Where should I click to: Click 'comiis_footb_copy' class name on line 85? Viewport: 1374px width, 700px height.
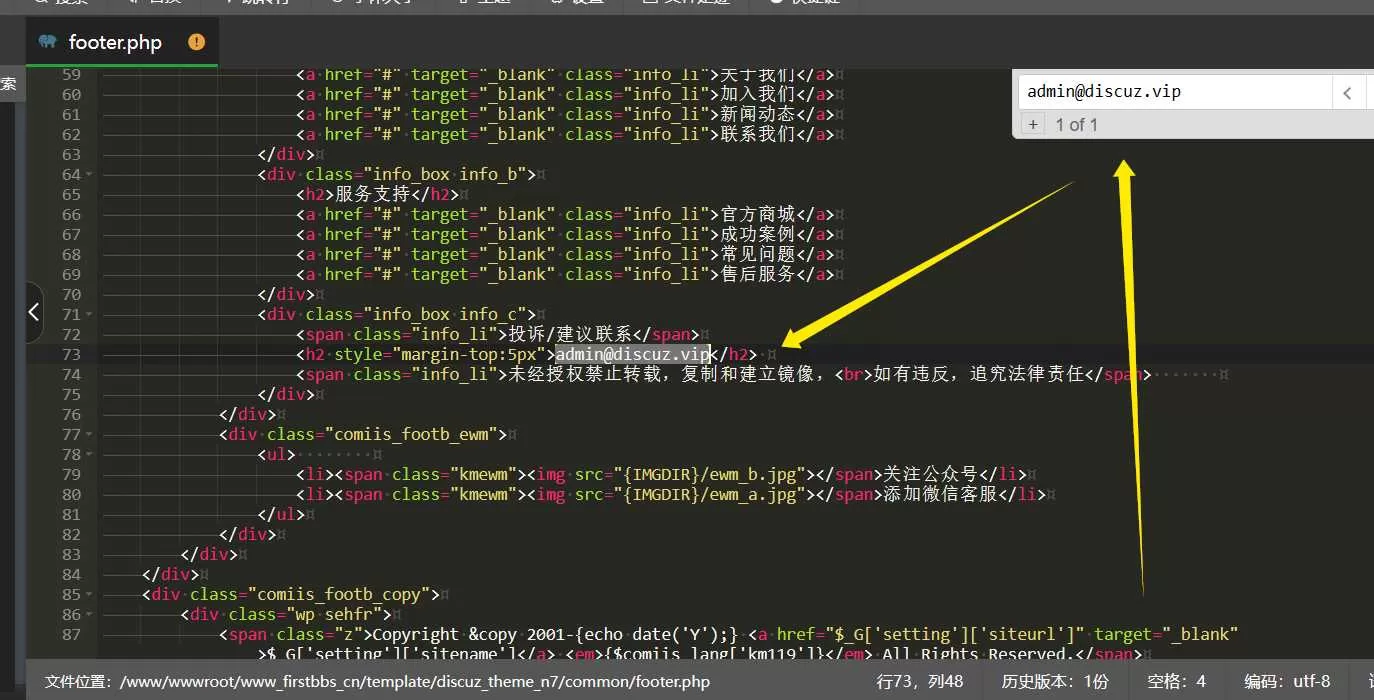click(343, 594)
